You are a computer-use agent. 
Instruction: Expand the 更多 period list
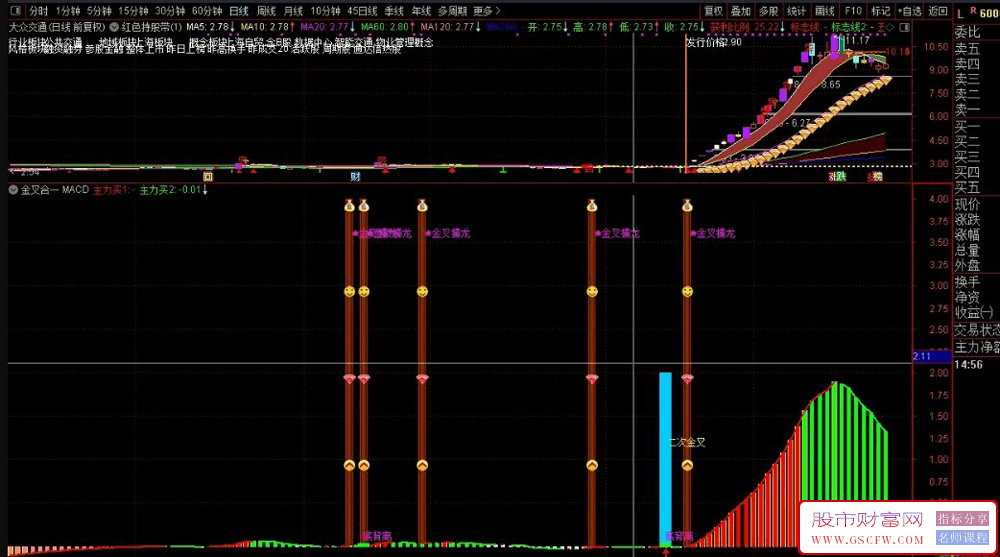(x=487, y=11)
